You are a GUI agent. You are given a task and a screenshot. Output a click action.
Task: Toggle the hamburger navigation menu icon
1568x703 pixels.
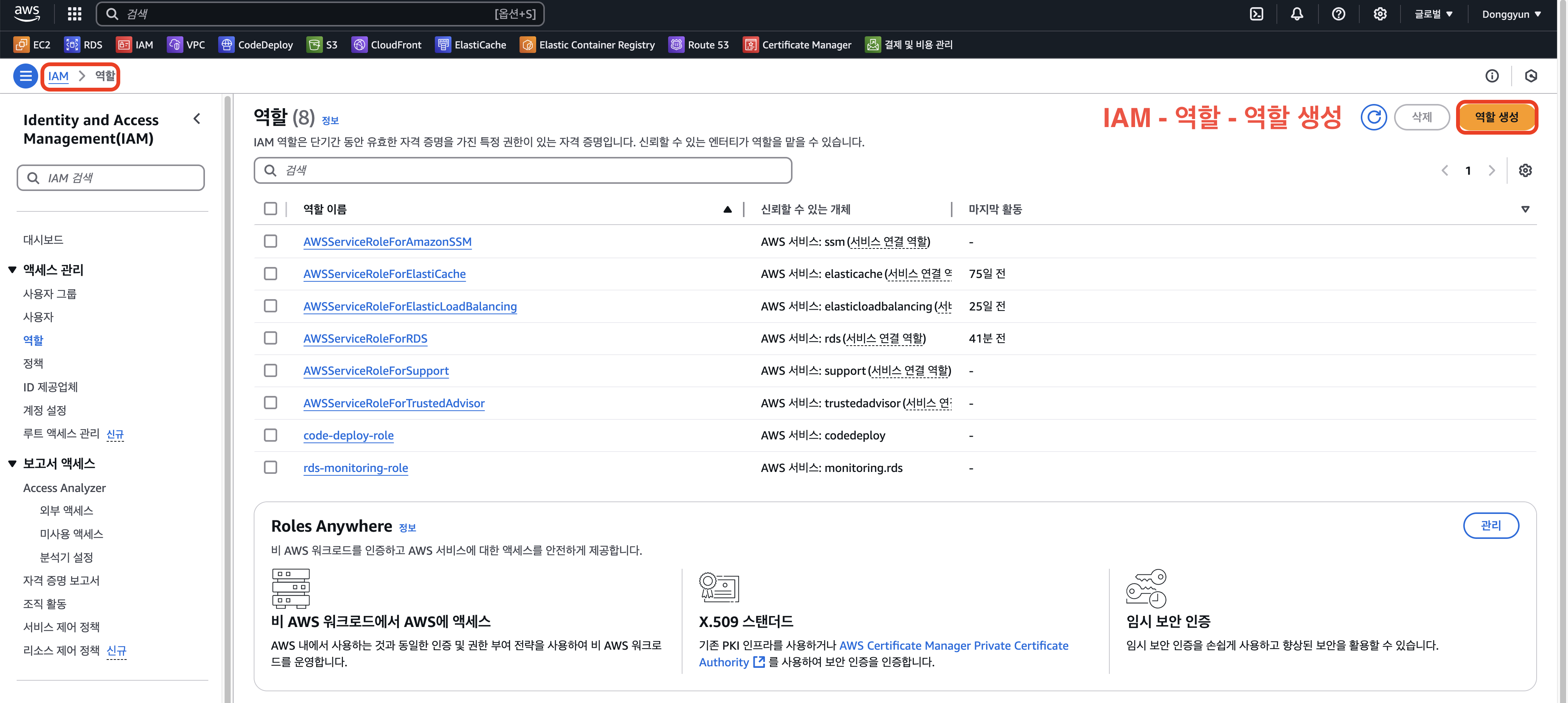(x=26, y=76)
